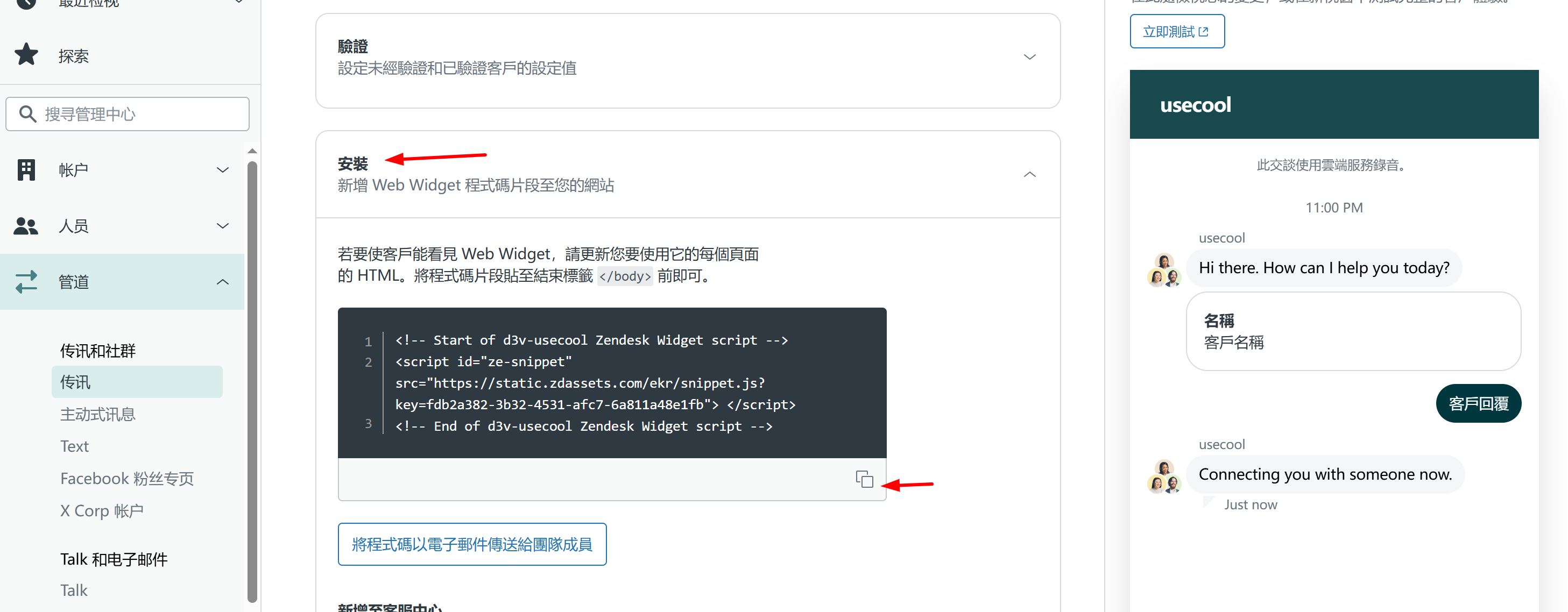
Task: Click the snippet.js src URL line
Action: click(580, 383)
